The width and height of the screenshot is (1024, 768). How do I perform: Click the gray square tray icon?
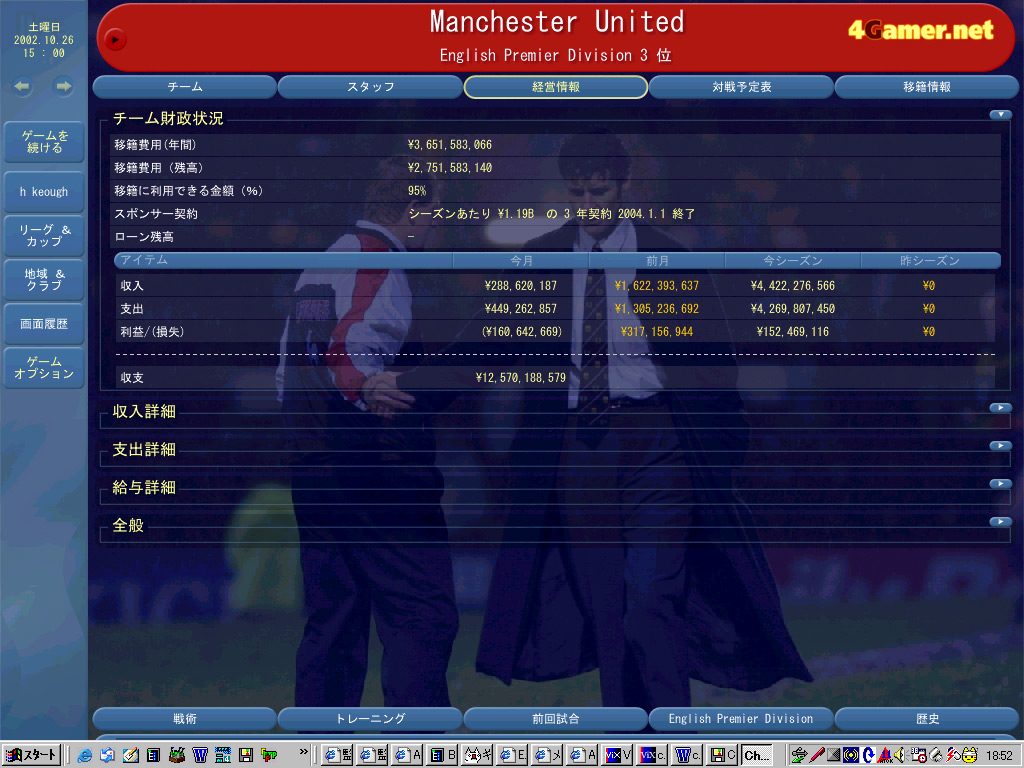(x=833, y=756)
